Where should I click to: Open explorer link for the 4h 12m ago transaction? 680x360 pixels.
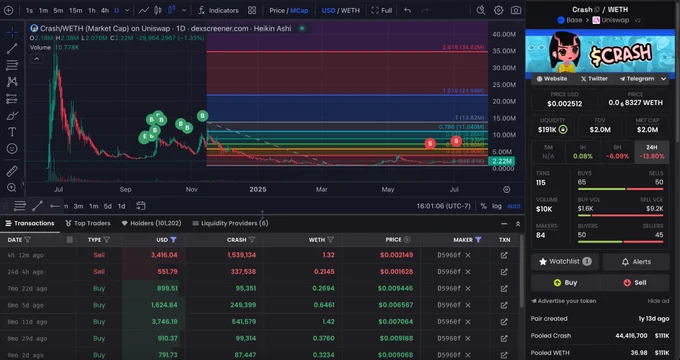point(504,255)
